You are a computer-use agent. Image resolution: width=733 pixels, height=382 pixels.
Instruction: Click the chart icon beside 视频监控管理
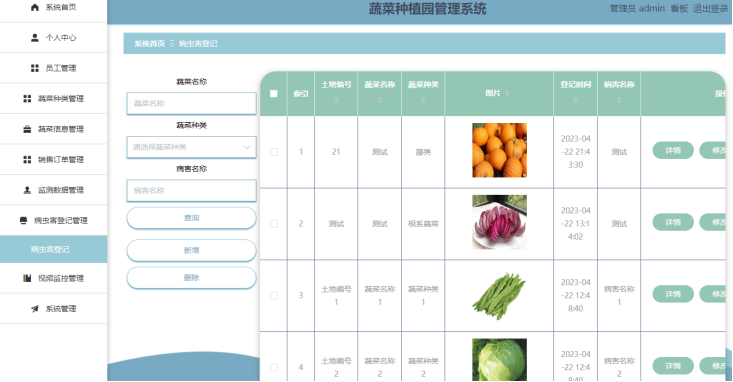point(27,278)
